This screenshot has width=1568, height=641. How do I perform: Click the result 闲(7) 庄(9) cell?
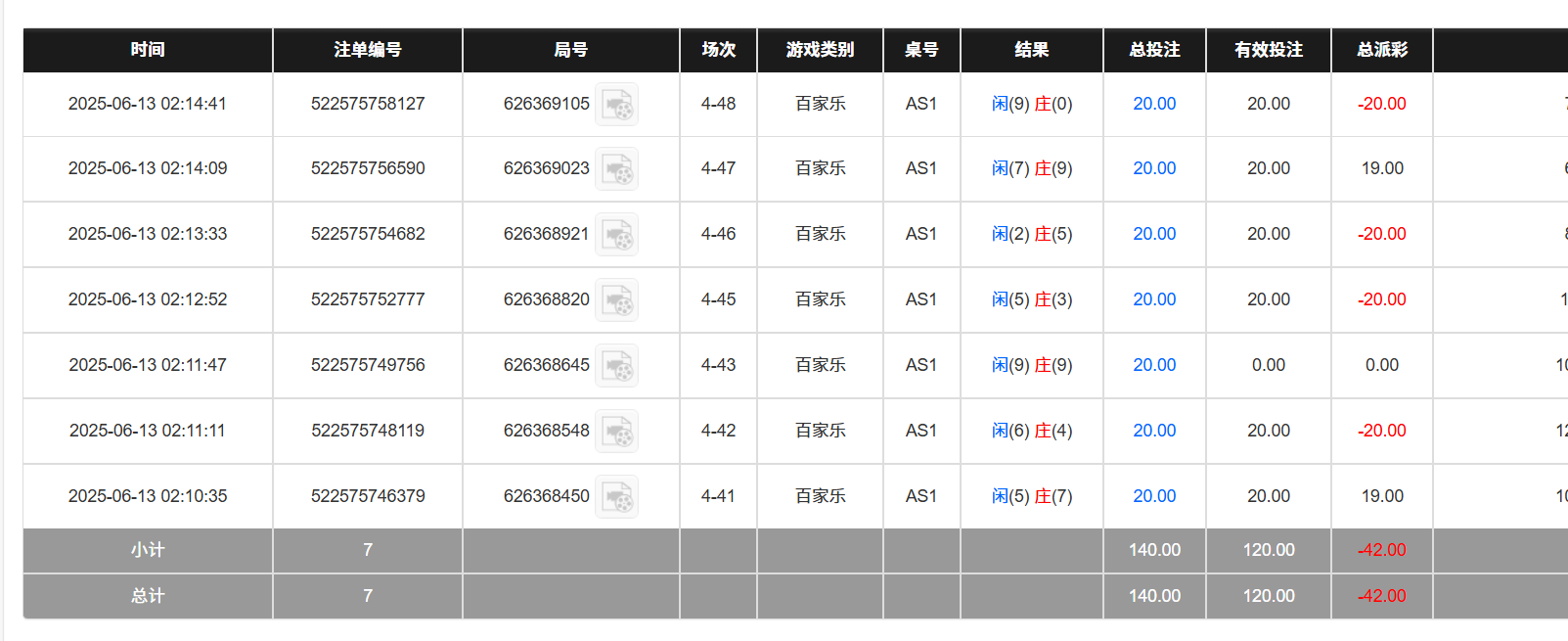pos(1032,168)
